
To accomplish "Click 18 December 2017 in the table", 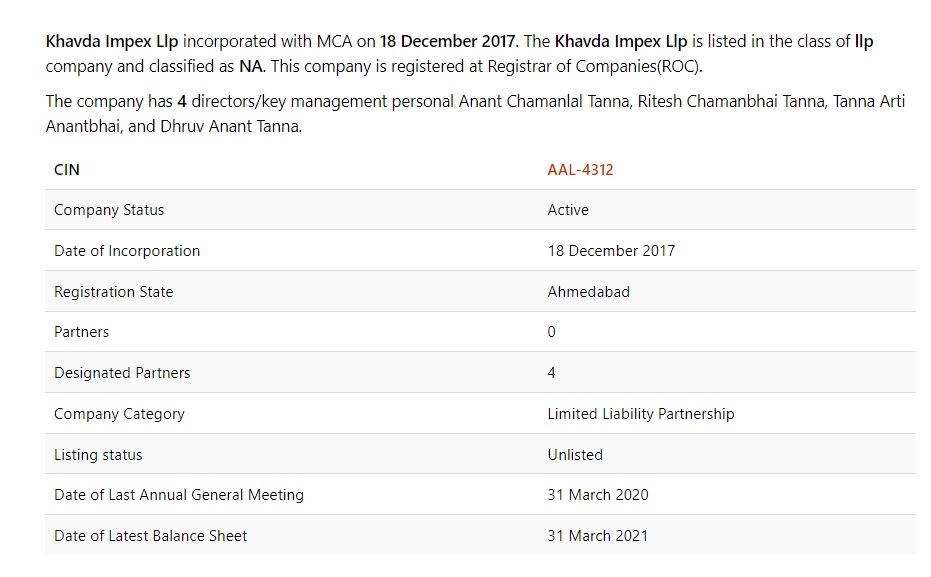I will point(611,251).
